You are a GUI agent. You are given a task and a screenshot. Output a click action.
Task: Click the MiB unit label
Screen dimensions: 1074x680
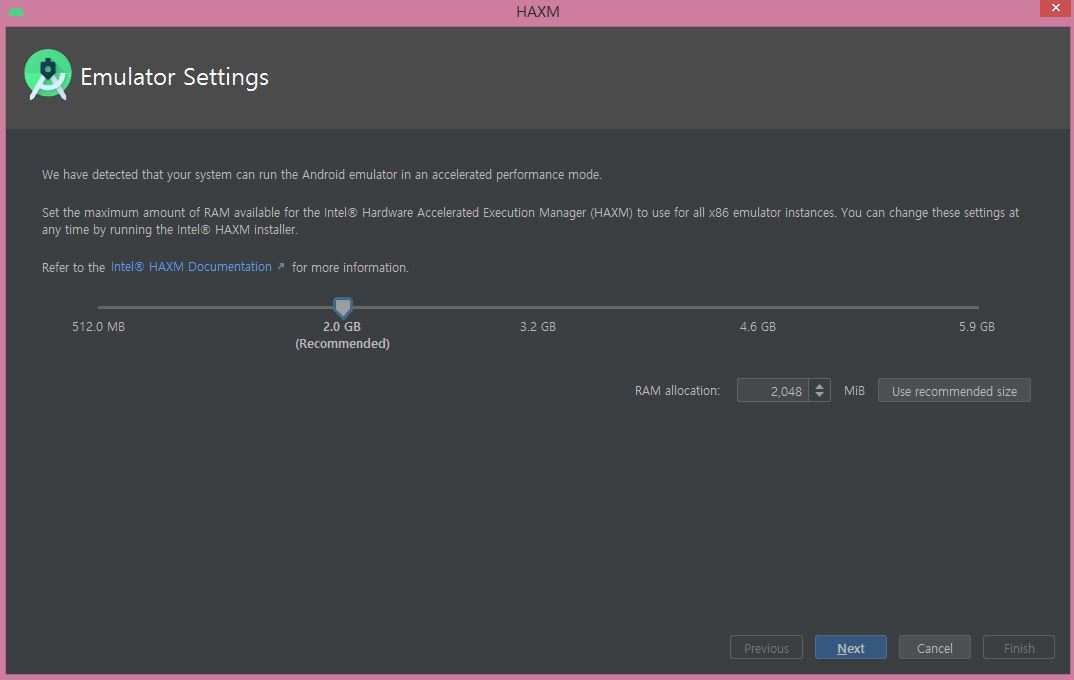coord(854,390)
